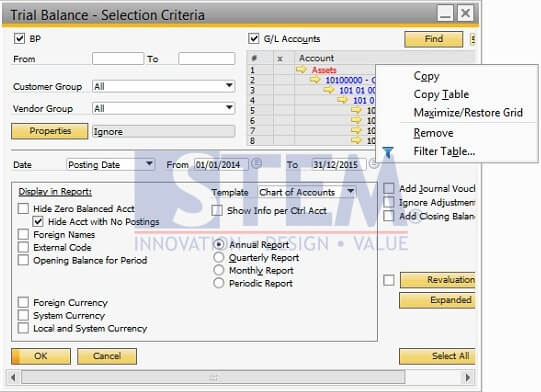Image resolution: width=541 pixels, height=392 pixels.
Task: Click the arrow icon in row 7
Action: [x=356, y=130]
